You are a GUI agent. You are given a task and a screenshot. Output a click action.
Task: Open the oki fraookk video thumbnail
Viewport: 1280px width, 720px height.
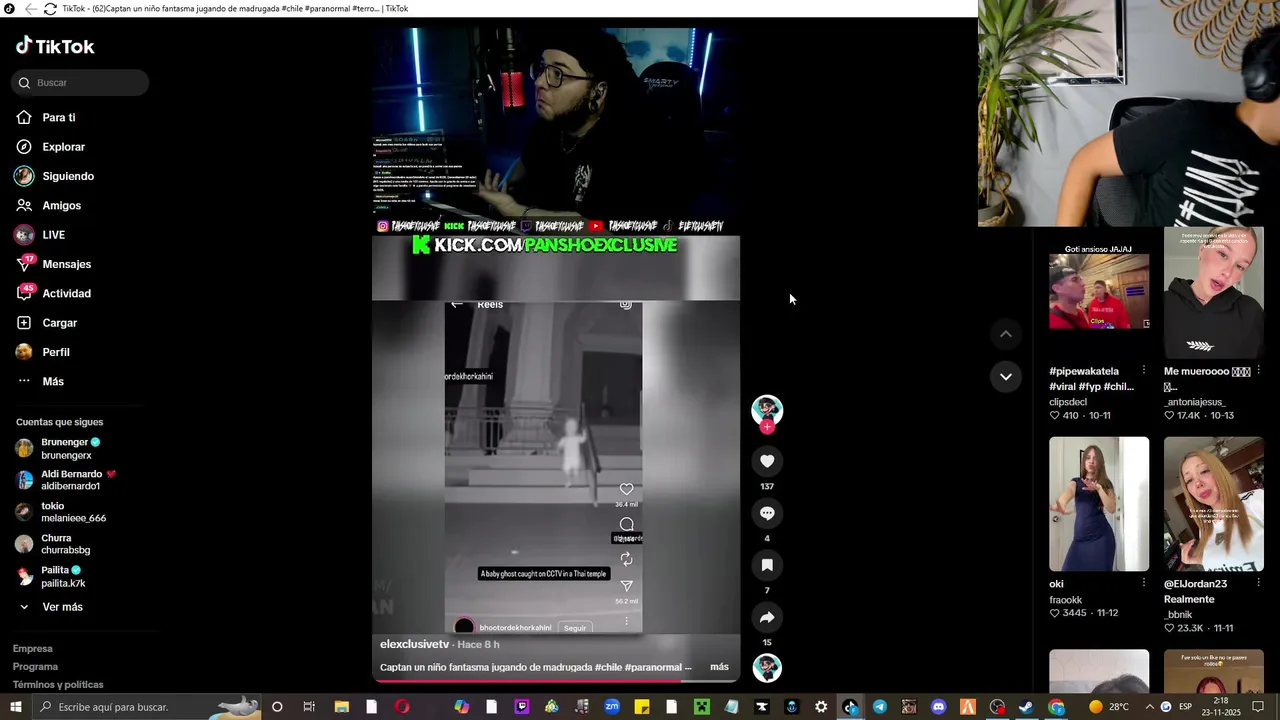click(1099, 504)
